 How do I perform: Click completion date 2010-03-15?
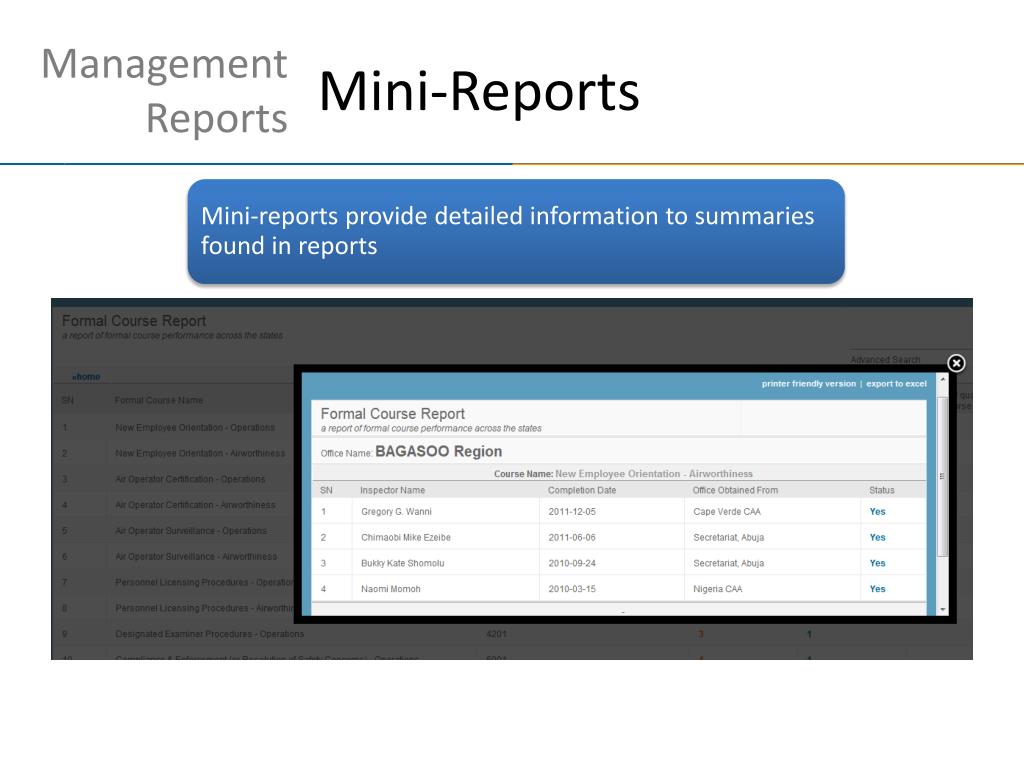coord(572,589)
